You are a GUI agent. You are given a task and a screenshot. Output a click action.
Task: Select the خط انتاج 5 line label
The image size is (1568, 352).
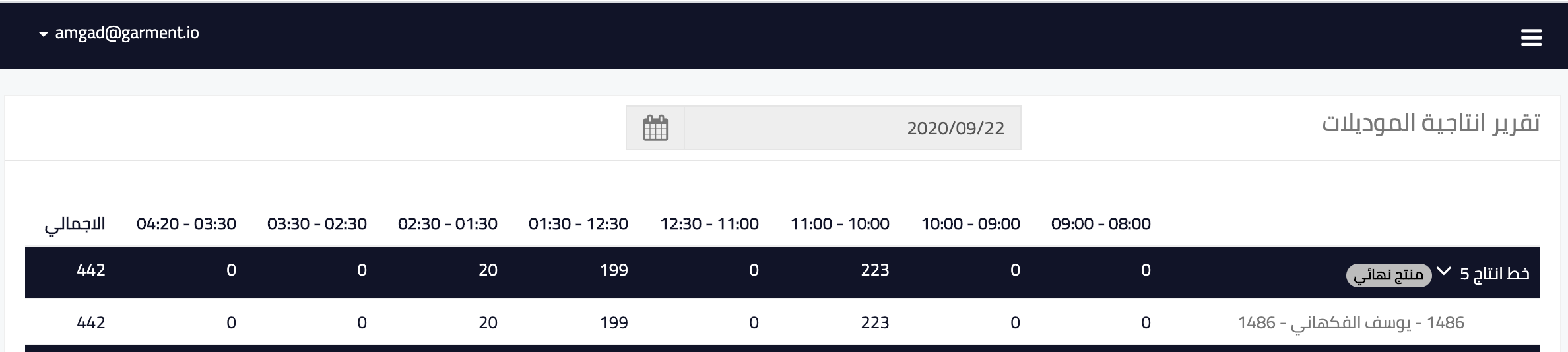(x=1494, y=274)
